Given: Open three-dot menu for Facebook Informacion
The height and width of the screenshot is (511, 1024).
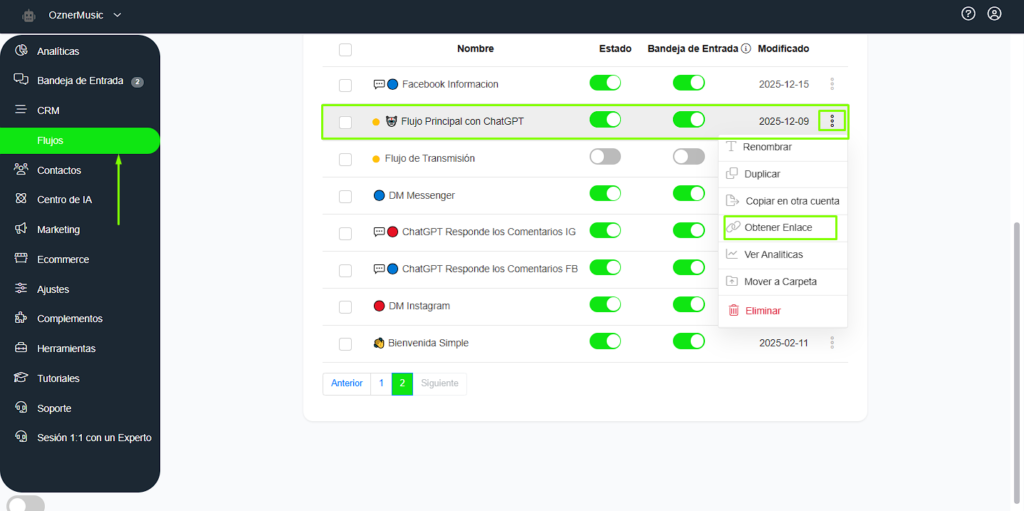Looking at the screenshot, I should coord(832,84).
